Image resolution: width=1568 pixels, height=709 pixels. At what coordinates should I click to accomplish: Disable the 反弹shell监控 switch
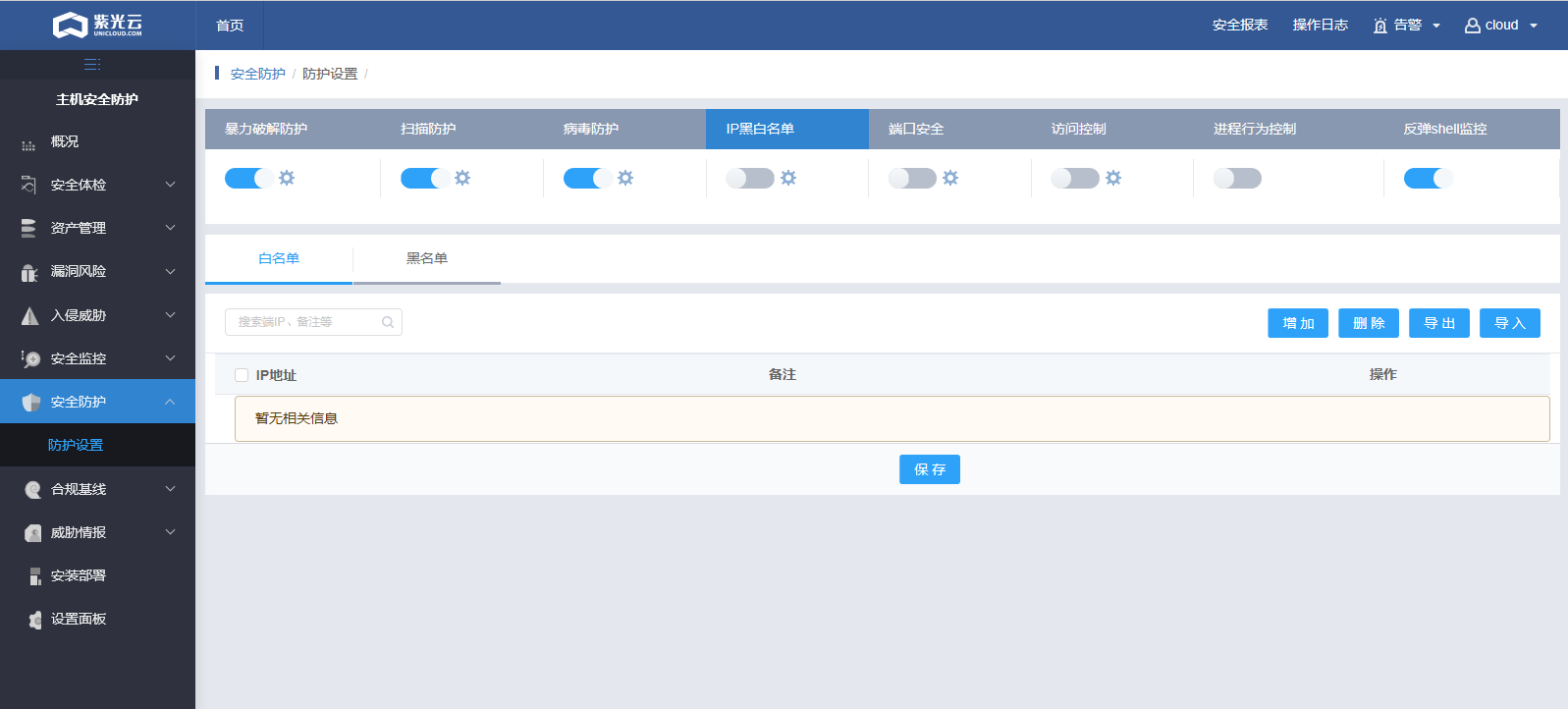(x=1429, y=178)
